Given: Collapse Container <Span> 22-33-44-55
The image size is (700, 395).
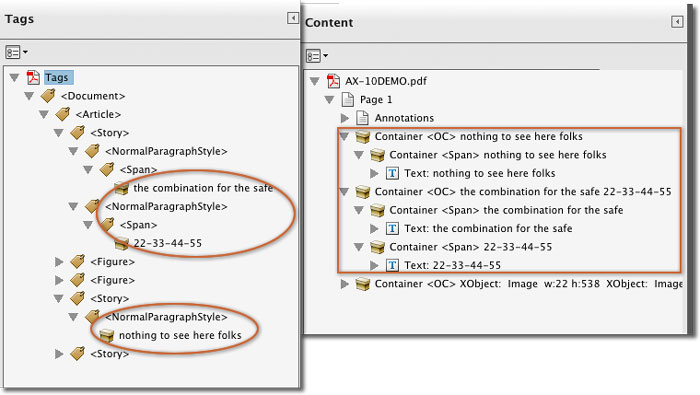Looking at the screenshot, I should (x=359, y=247).
